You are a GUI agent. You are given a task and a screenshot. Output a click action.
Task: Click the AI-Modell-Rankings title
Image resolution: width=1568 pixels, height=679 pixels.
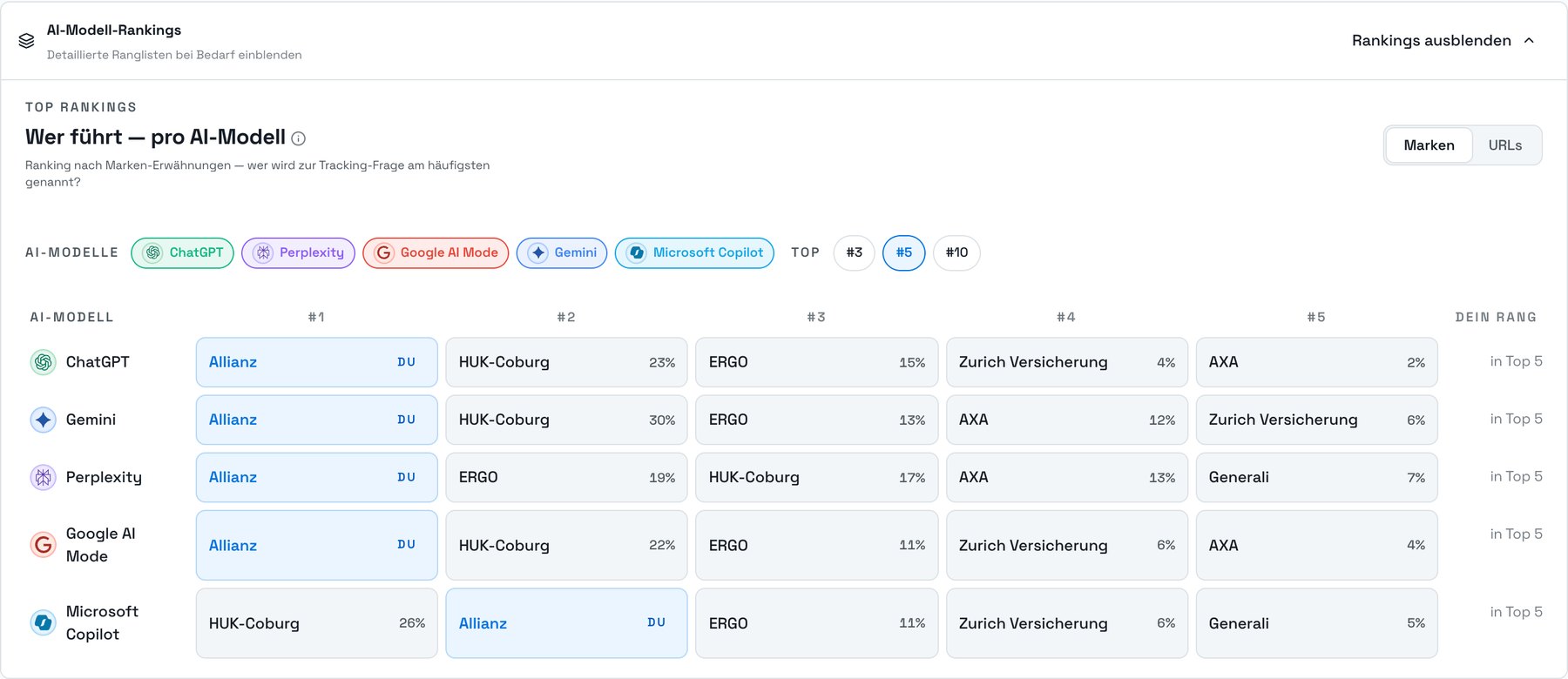coord(114,30)
